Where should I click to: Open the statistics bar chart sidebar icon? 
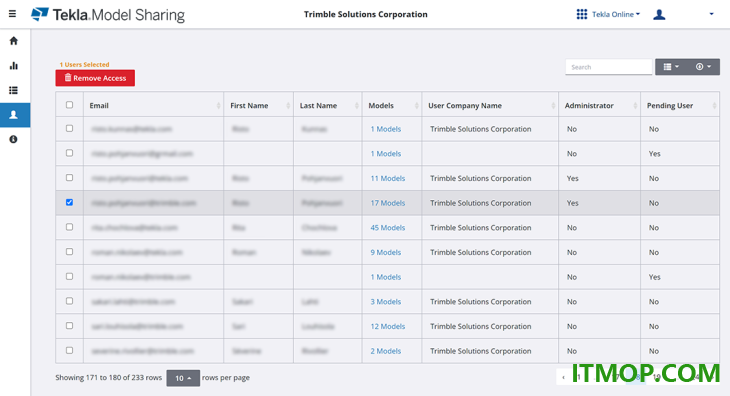click(14, 66)
